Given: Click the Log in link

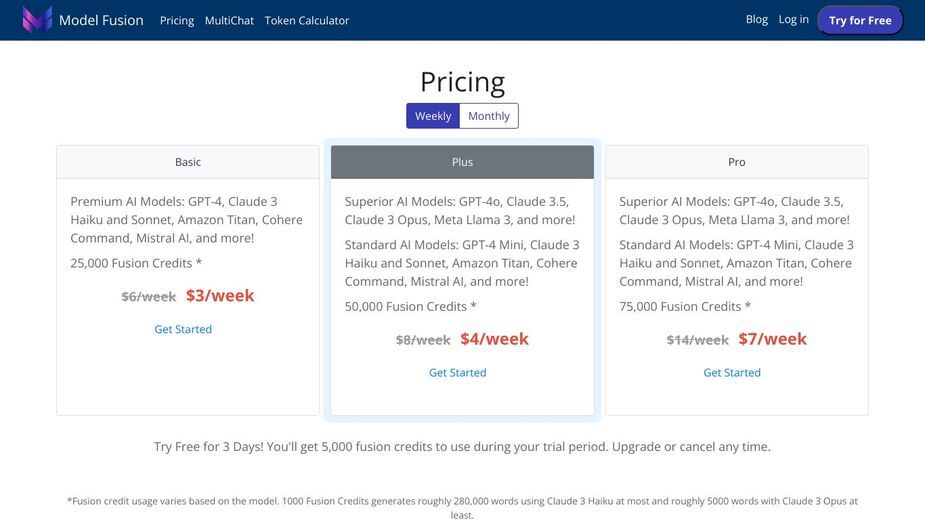Looking at the screenshot, I should [x=793, y=19].
